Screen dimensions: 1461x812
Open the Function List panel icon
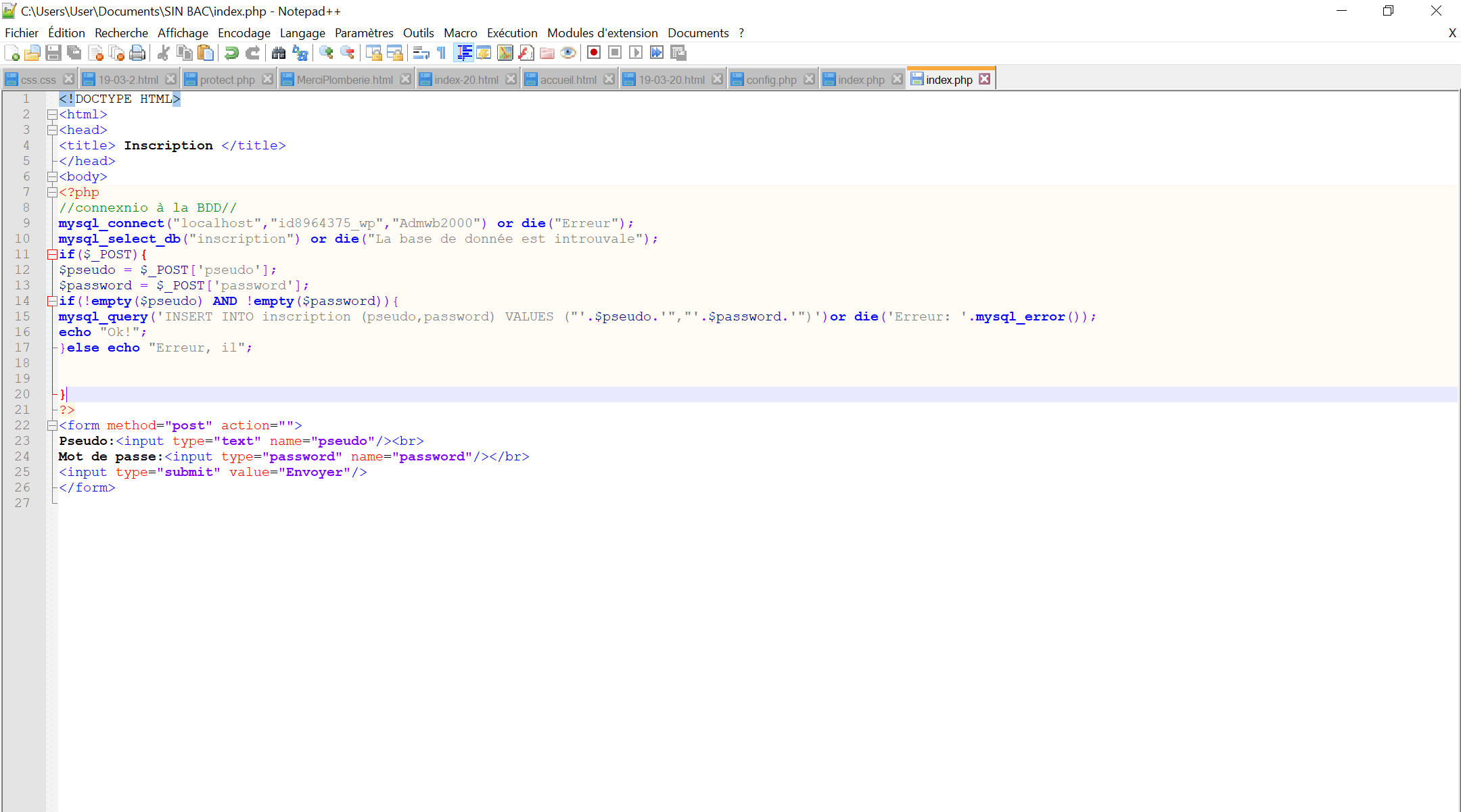526,53
